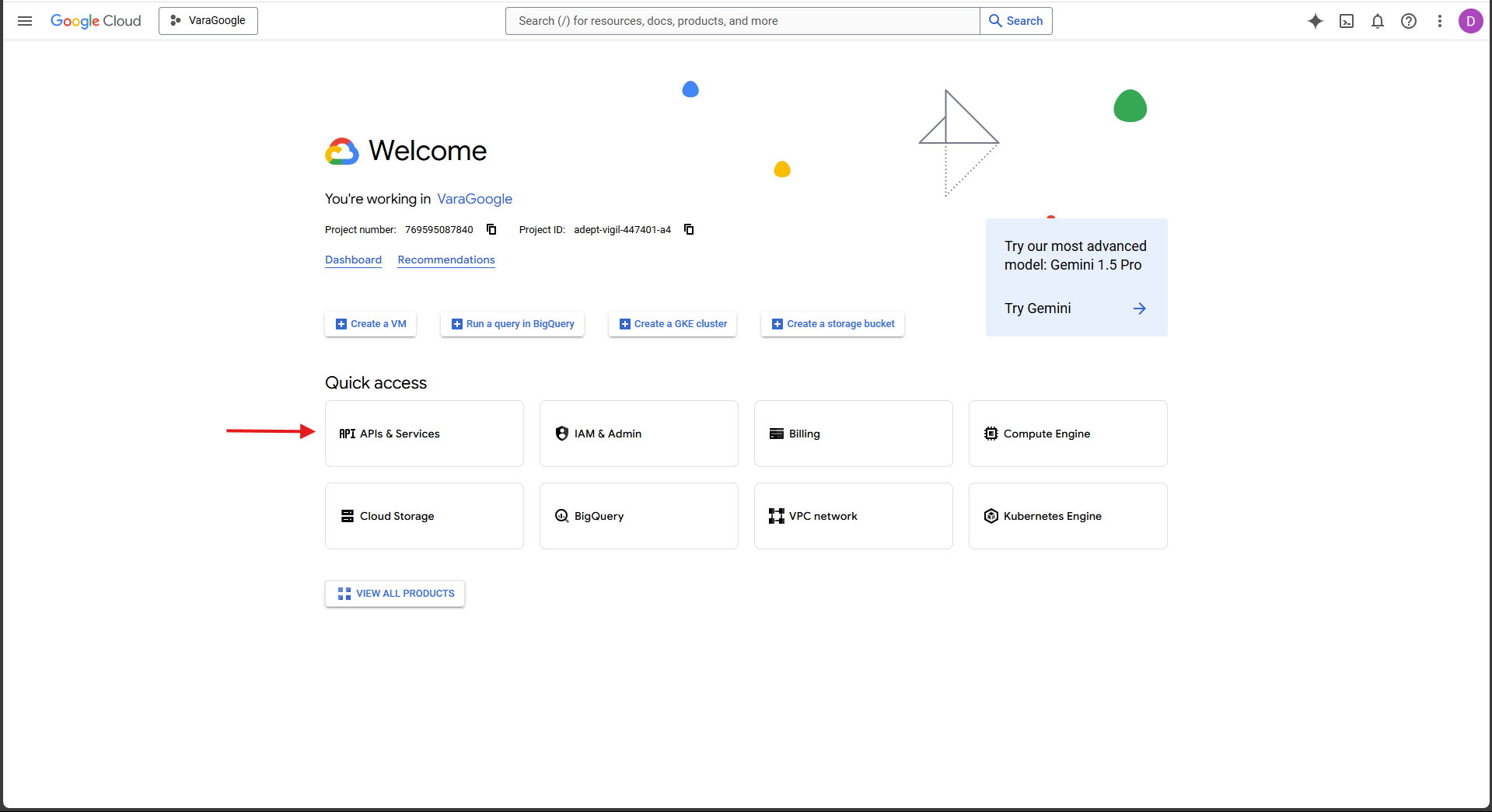The image size is (1492, 812).
Task: Click the Welcome heading cloud logo
Action: [x=342, y=152]
